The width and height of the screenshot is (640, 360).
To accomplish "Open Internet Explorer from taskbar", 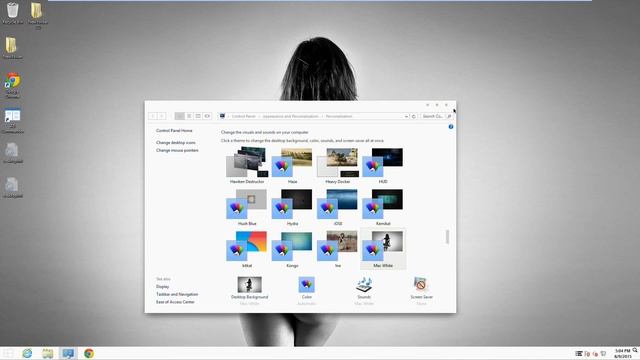I will tap(27, 353).
